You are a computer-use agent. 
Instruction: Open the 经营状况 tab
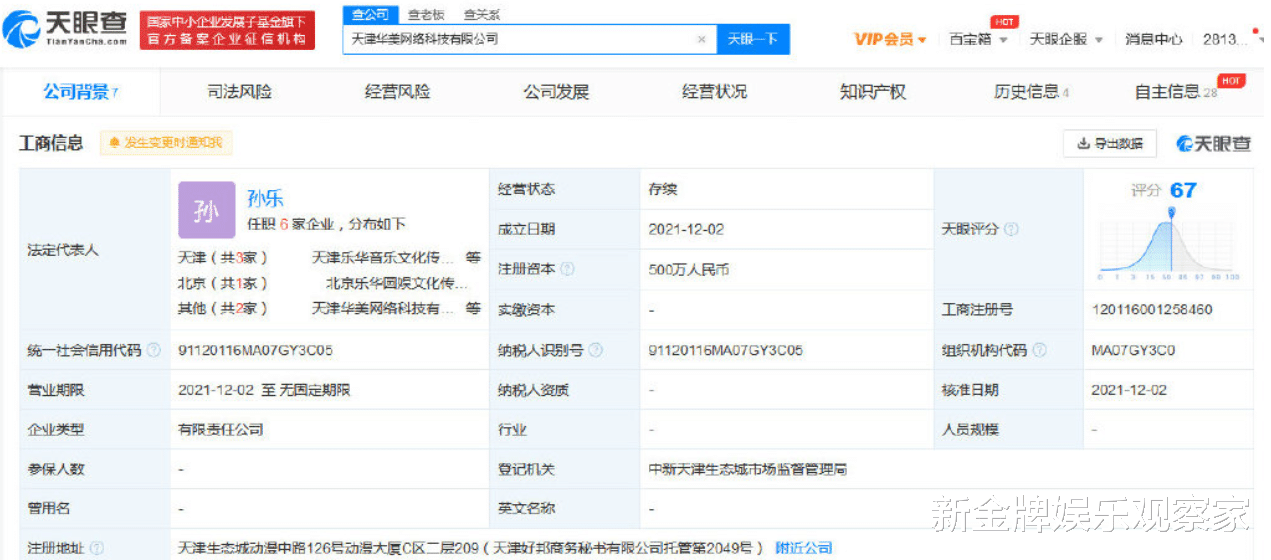click(714, 92)
